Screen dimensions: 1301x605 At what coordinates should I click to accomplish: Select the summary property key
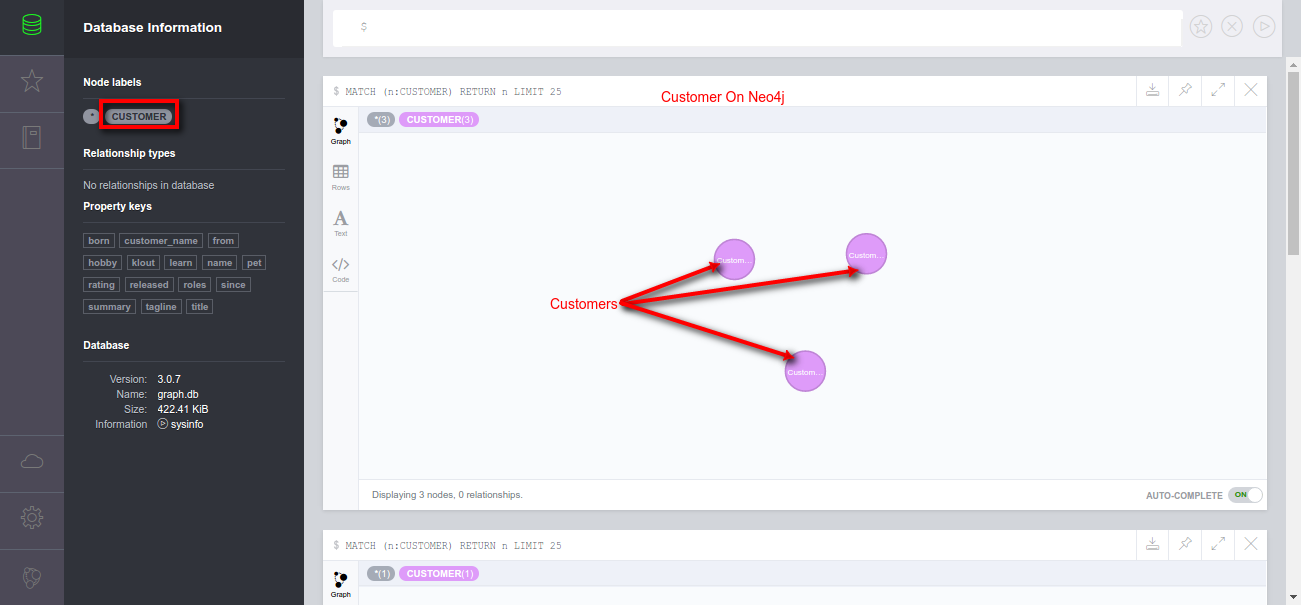[x=110, y=307]
